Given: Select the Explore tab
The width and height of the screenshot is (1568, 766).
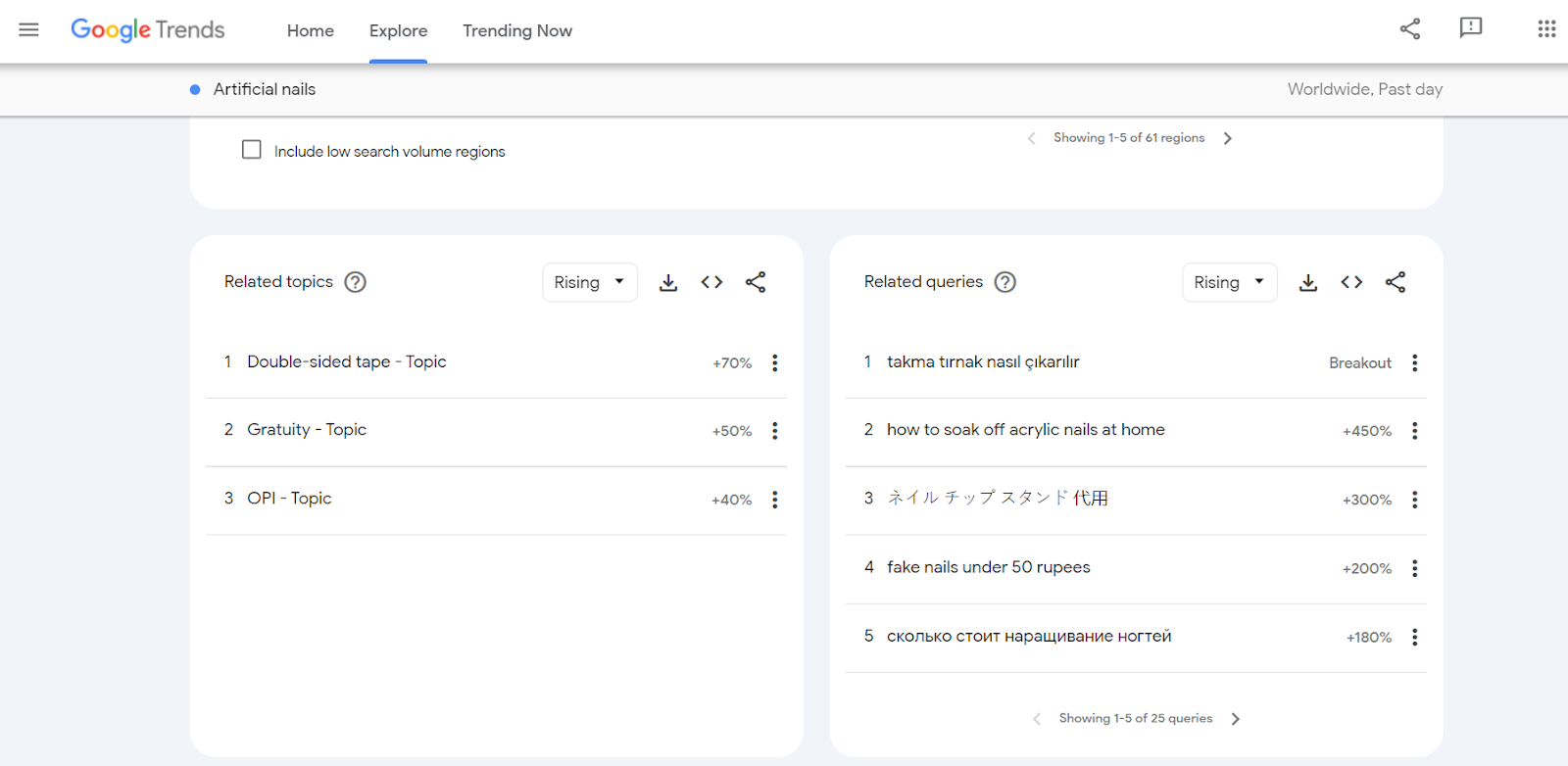Looking at the screenshot, I should [x=398, y=30].
